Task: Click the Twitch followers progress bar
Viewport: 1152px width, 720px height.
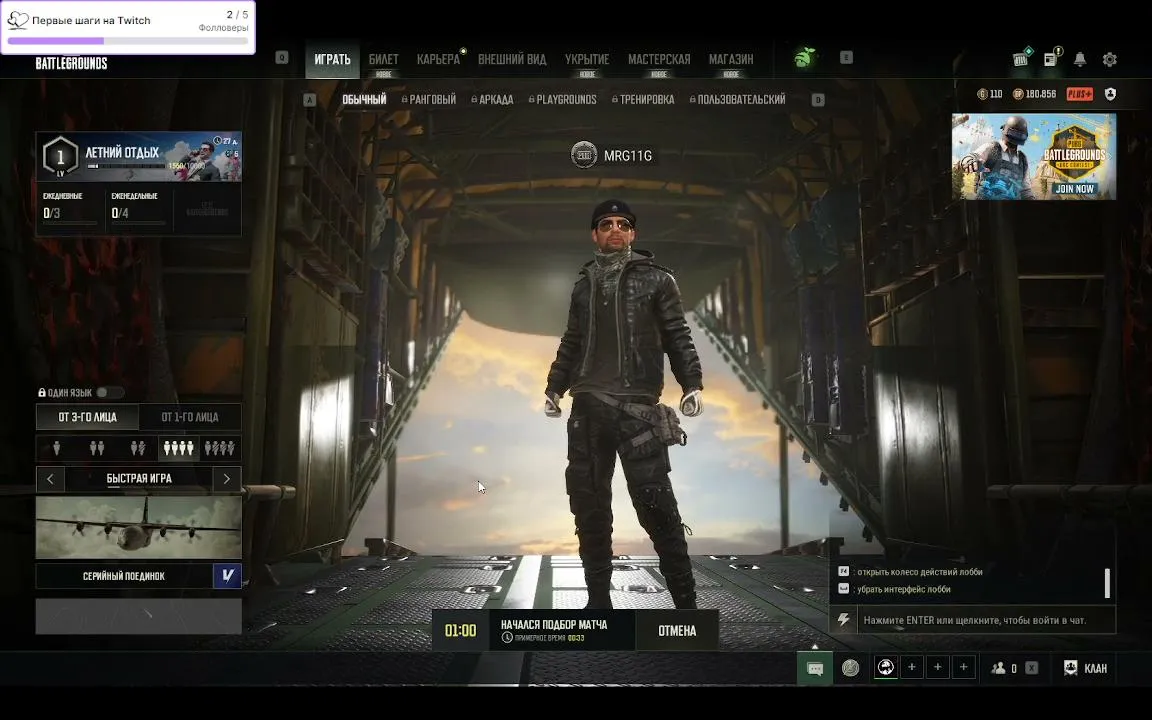Action: [x=128, y=41]
